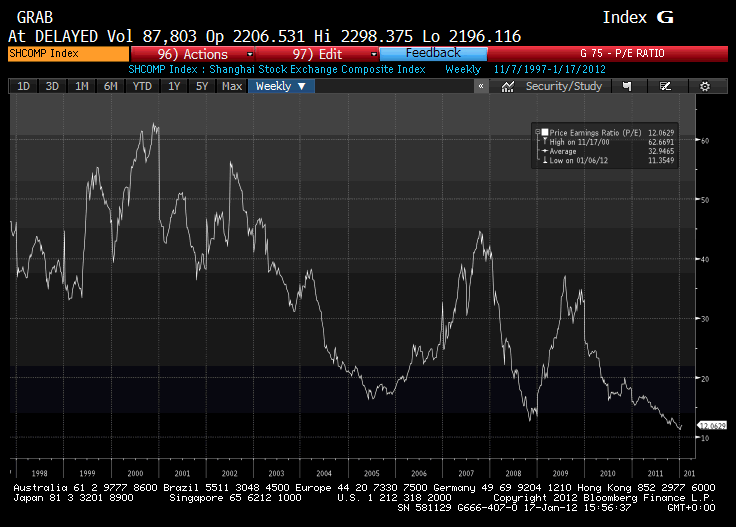Select the Max range tab
The image size is (736, 527).
click(232, 86)
